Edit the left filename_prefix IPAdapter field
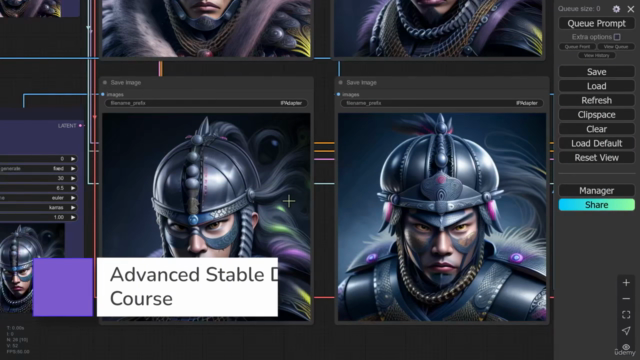 coord(206,103)
